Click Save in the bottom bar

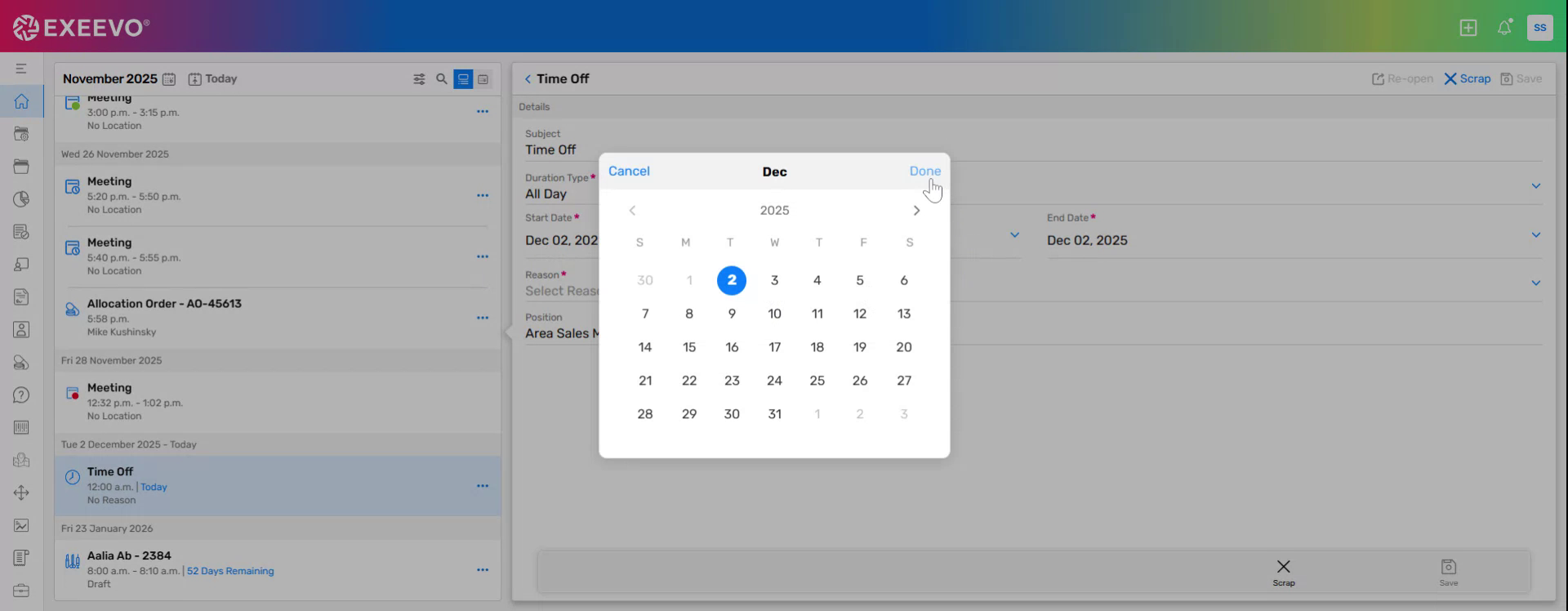(1448, 573)
